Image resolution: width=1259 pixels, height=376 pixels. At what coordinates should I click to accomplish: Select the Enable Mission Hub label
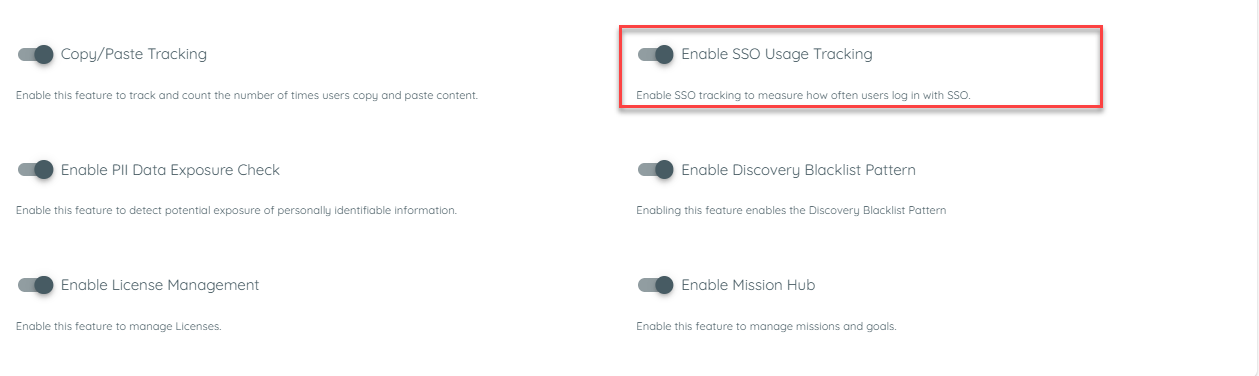[748, 285]
